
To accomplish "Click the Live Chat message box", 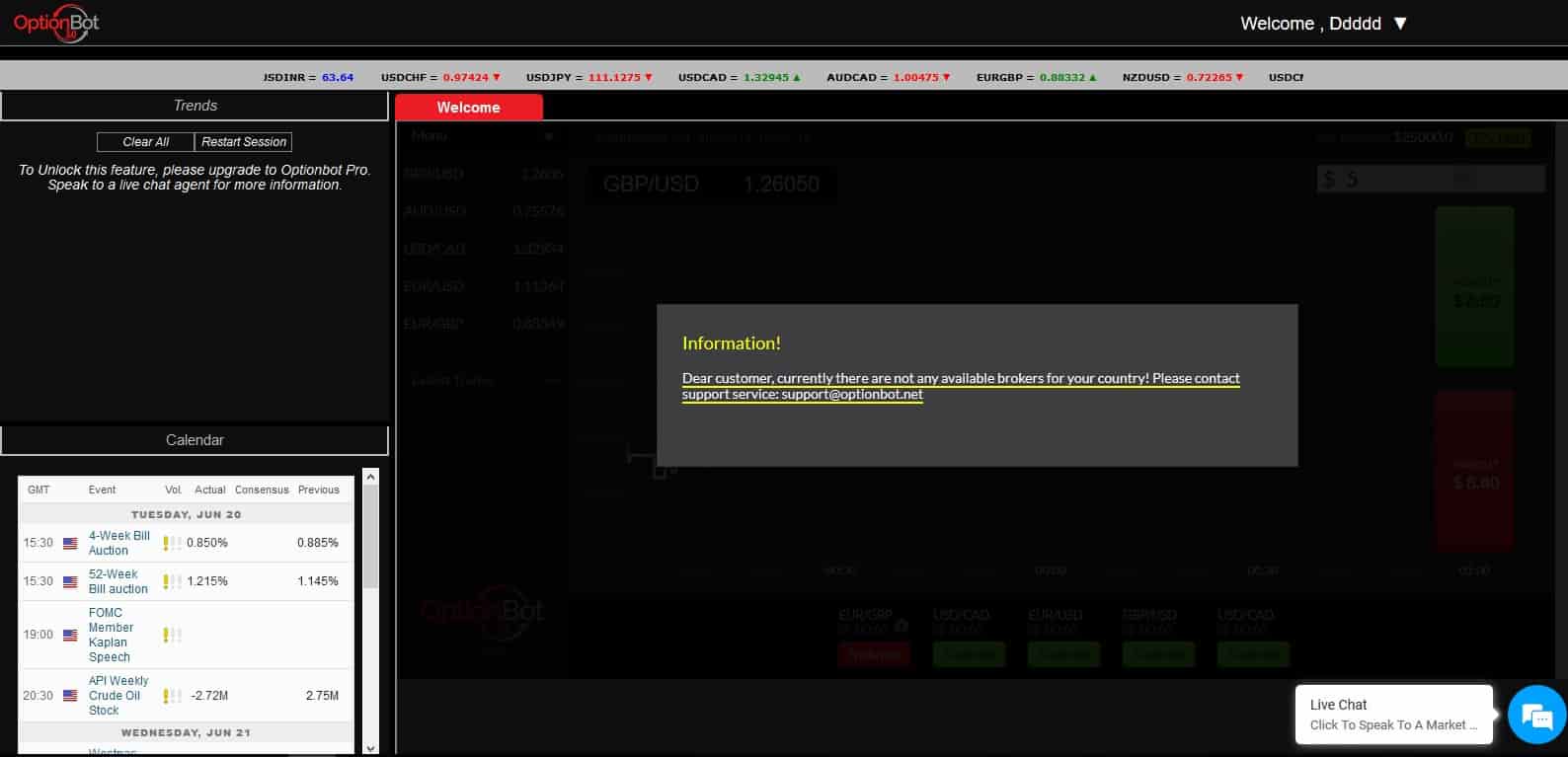I will coord(1393,715).
